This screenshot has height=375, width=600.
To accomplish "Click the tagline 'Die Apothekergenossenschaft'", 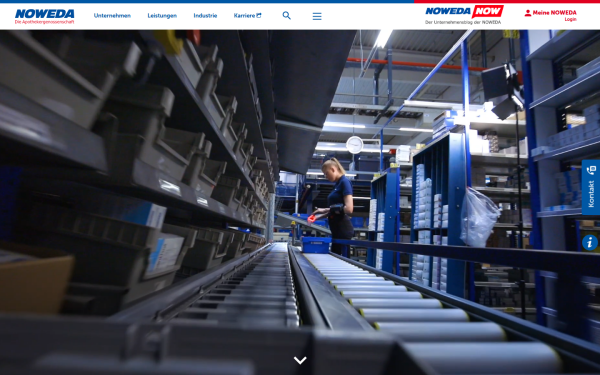I will (44, 22).
